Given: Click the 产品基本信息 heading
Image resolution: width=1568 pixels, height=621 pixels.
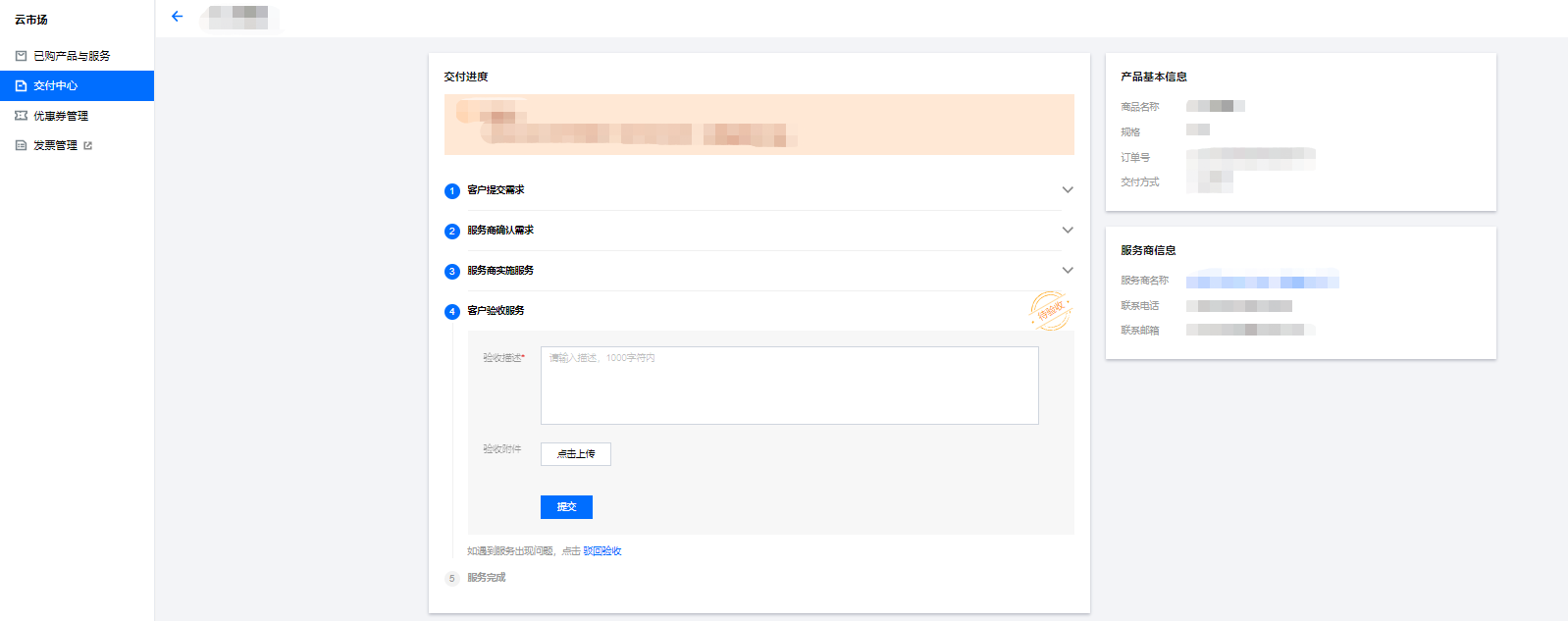Looking at the screenshot, I should (1154, 77).
